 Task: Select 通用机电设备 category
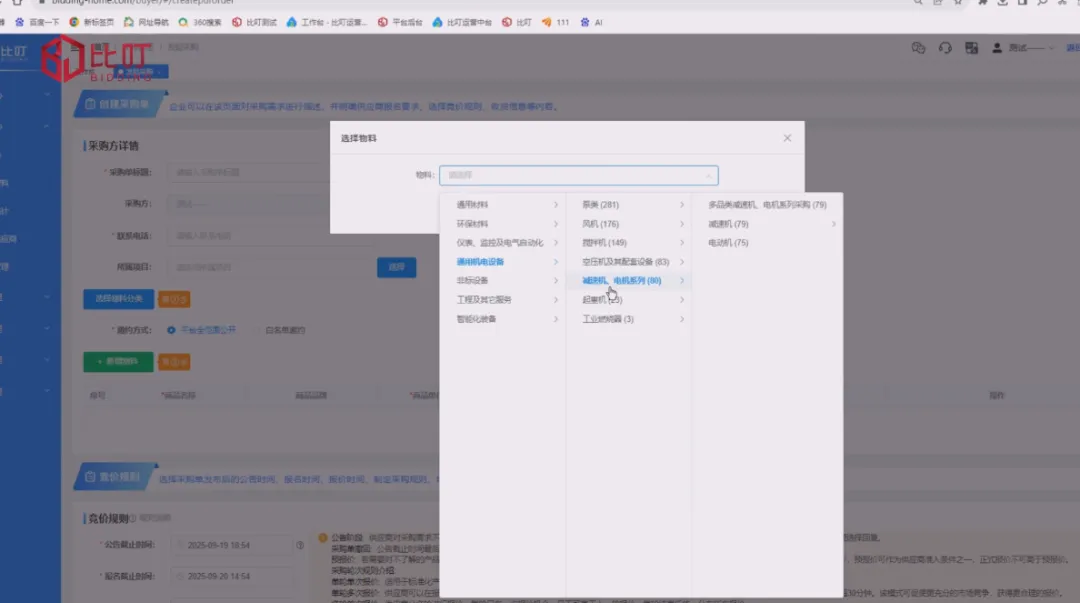coord(480,262)
